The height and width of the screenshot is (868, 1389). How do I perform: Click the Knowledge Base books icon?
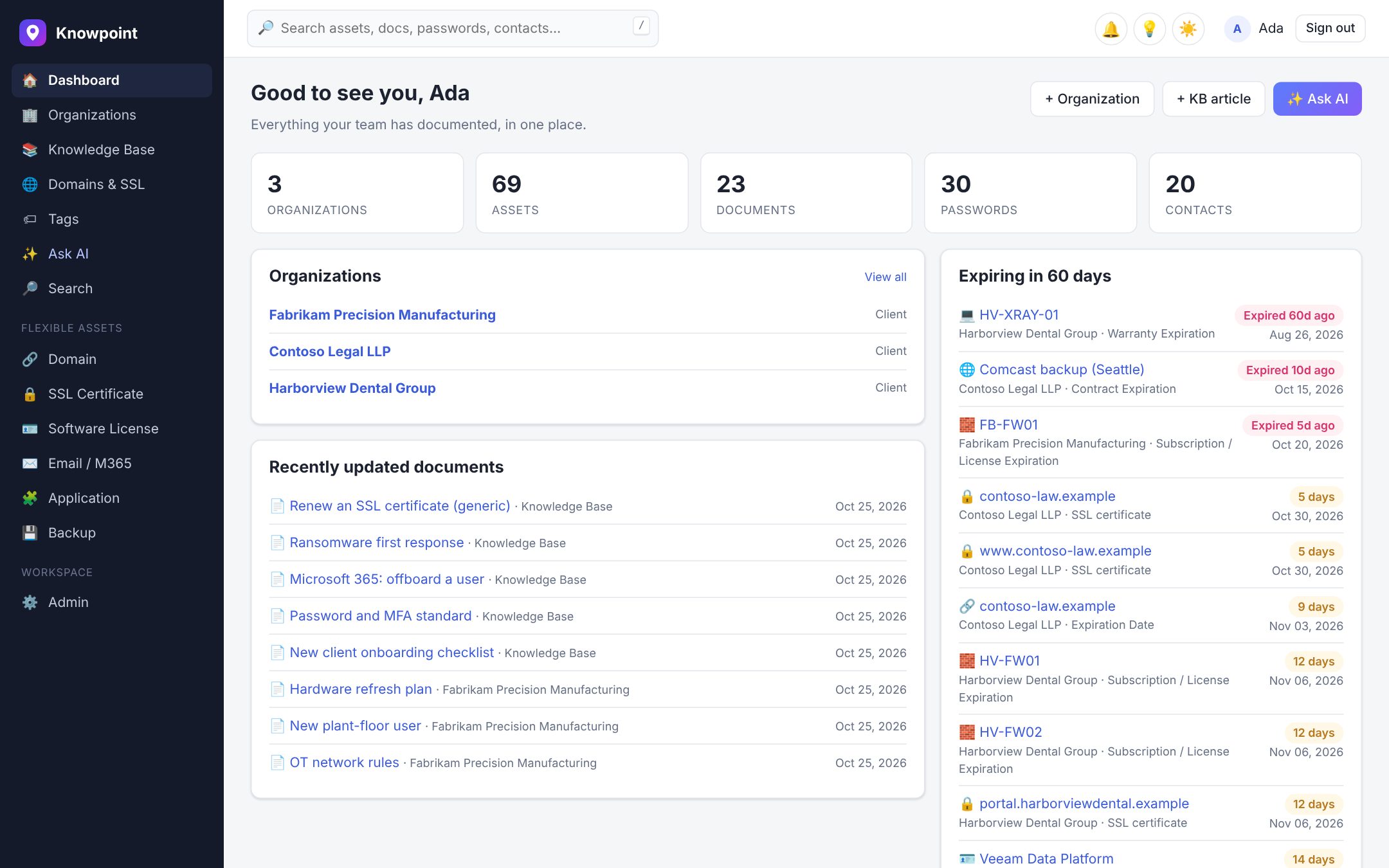[x=30, y=150]
